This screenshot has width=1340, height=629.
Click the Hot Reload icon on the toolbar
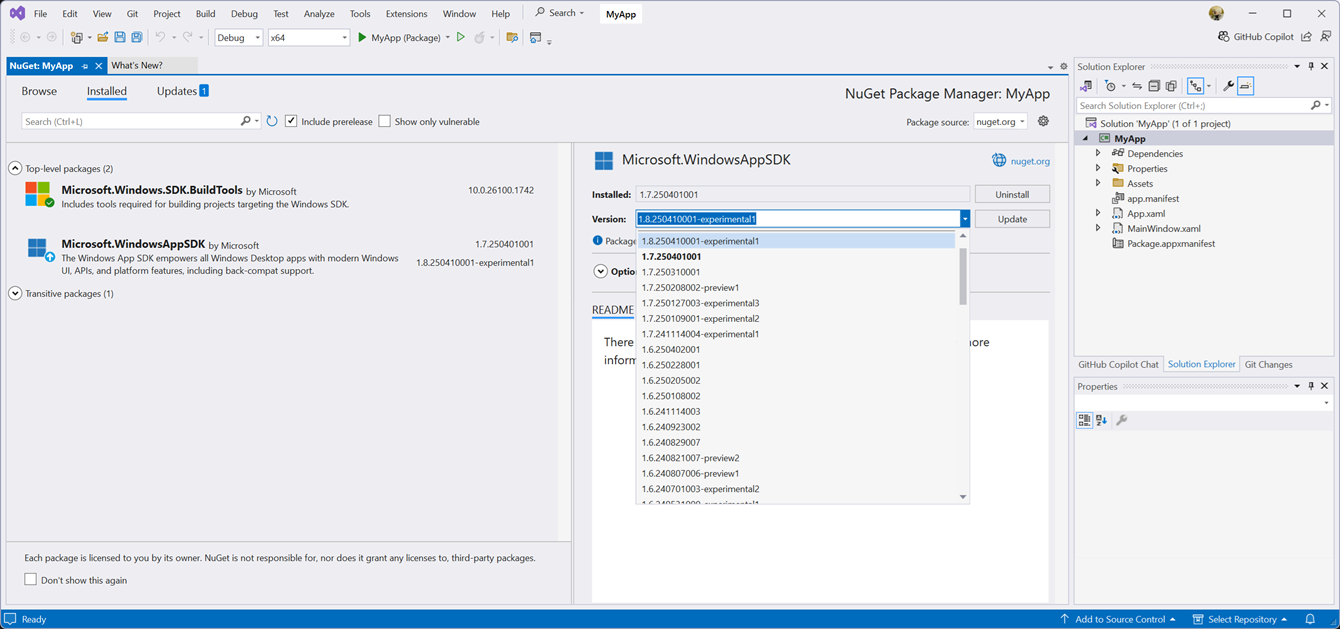[478, 37]
